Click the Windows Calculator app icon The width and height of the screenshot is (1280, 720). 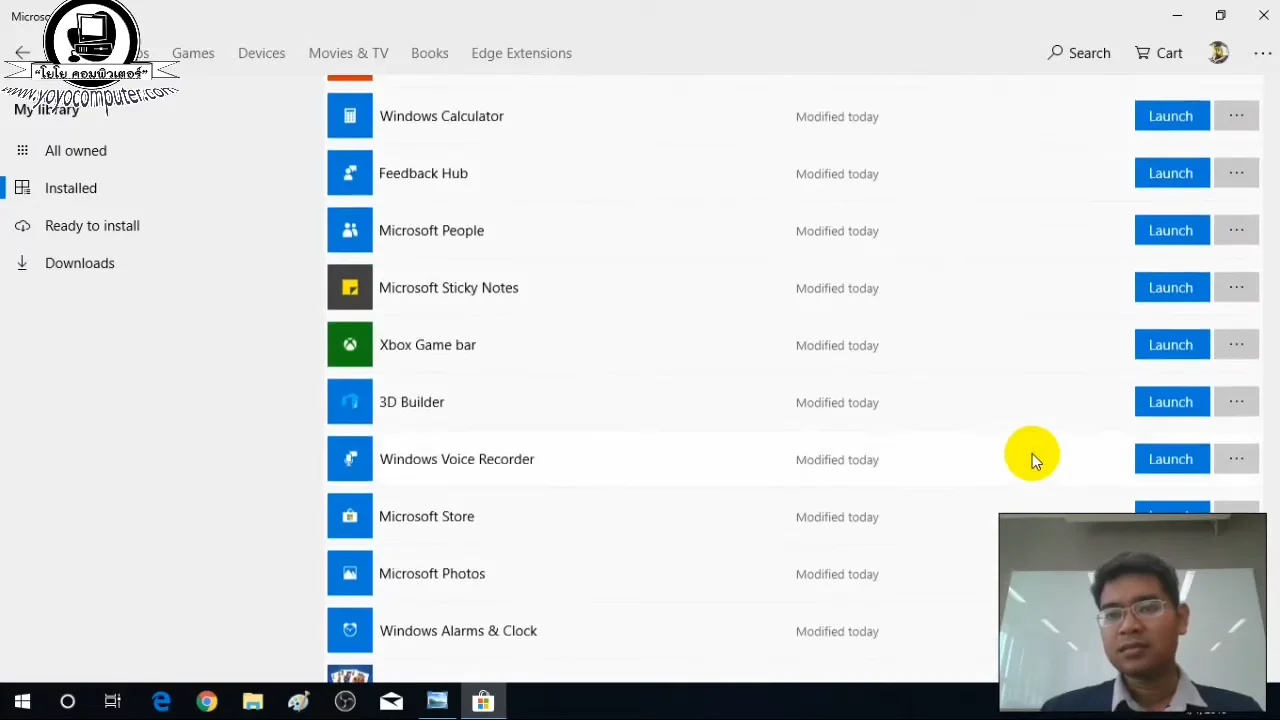[x=349, y=115]
